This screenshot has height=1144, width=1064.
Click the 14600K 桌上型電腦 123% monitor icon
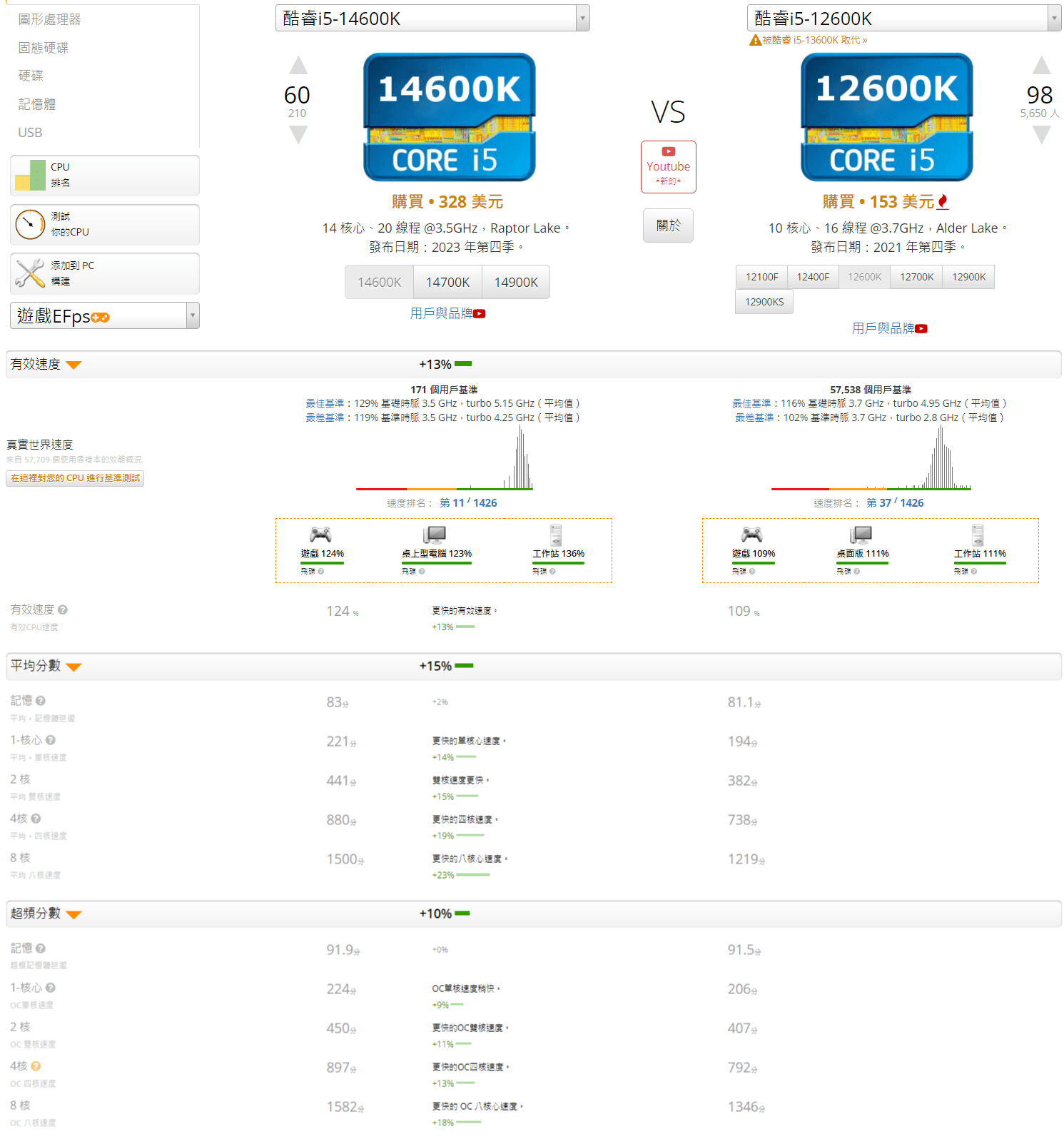(x=435, y=535)
